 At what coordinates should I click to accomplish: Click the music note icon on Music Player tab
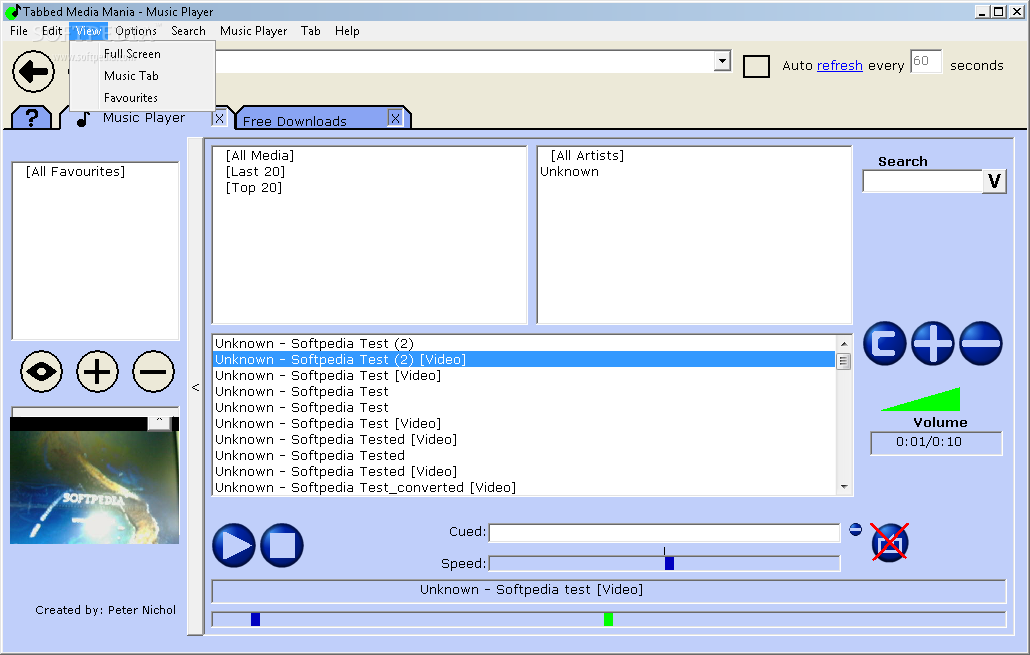tap(82, 120)
